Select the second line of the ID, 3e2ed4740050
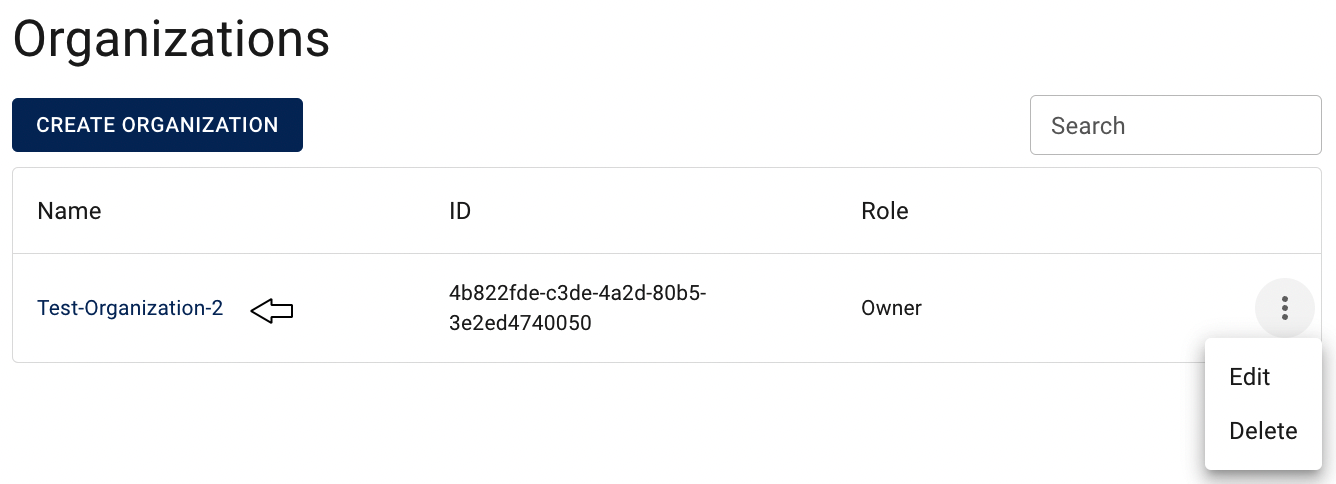The width and height of the screenshot is (1336, 484). click(520, 323)
